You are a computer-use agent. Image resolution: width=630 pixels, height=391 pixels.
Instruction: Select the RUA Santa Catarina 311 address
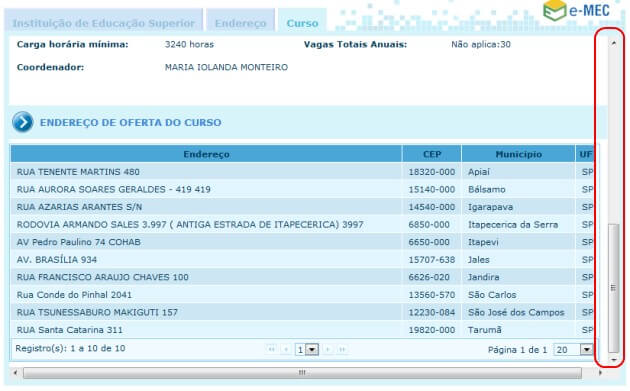point(70,330)
